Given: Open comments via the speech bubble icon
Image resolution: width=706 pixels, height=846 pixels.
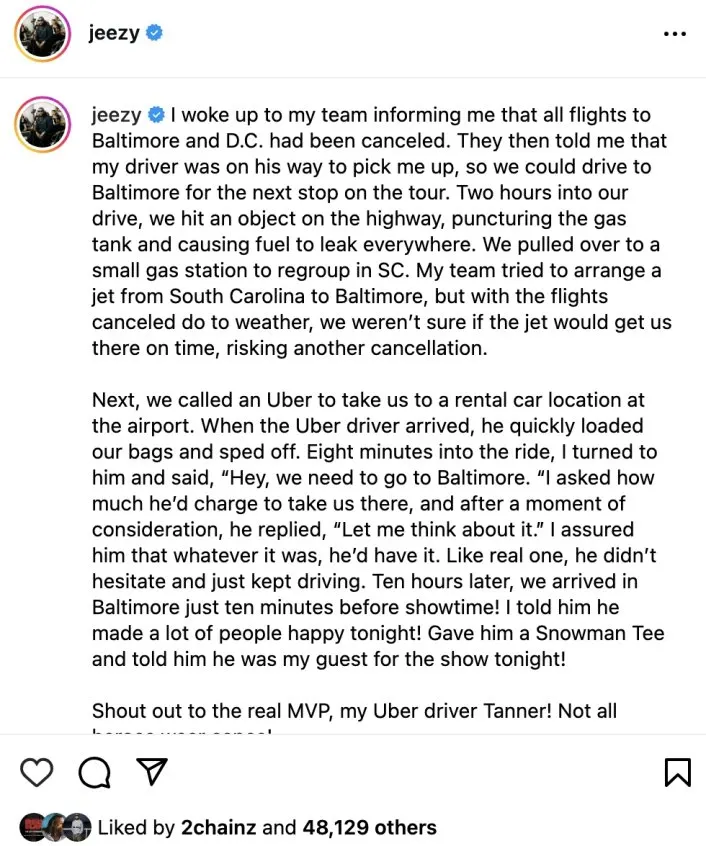Looking at the screenshot, I should click(94, 772).
